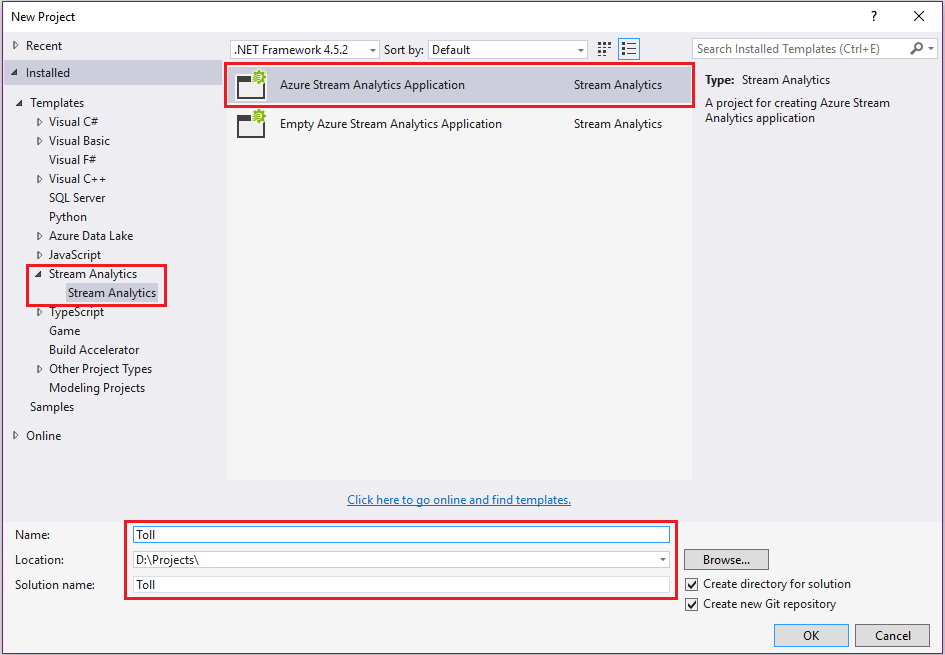Close the New Project dialog

click(x=919, y=17)
